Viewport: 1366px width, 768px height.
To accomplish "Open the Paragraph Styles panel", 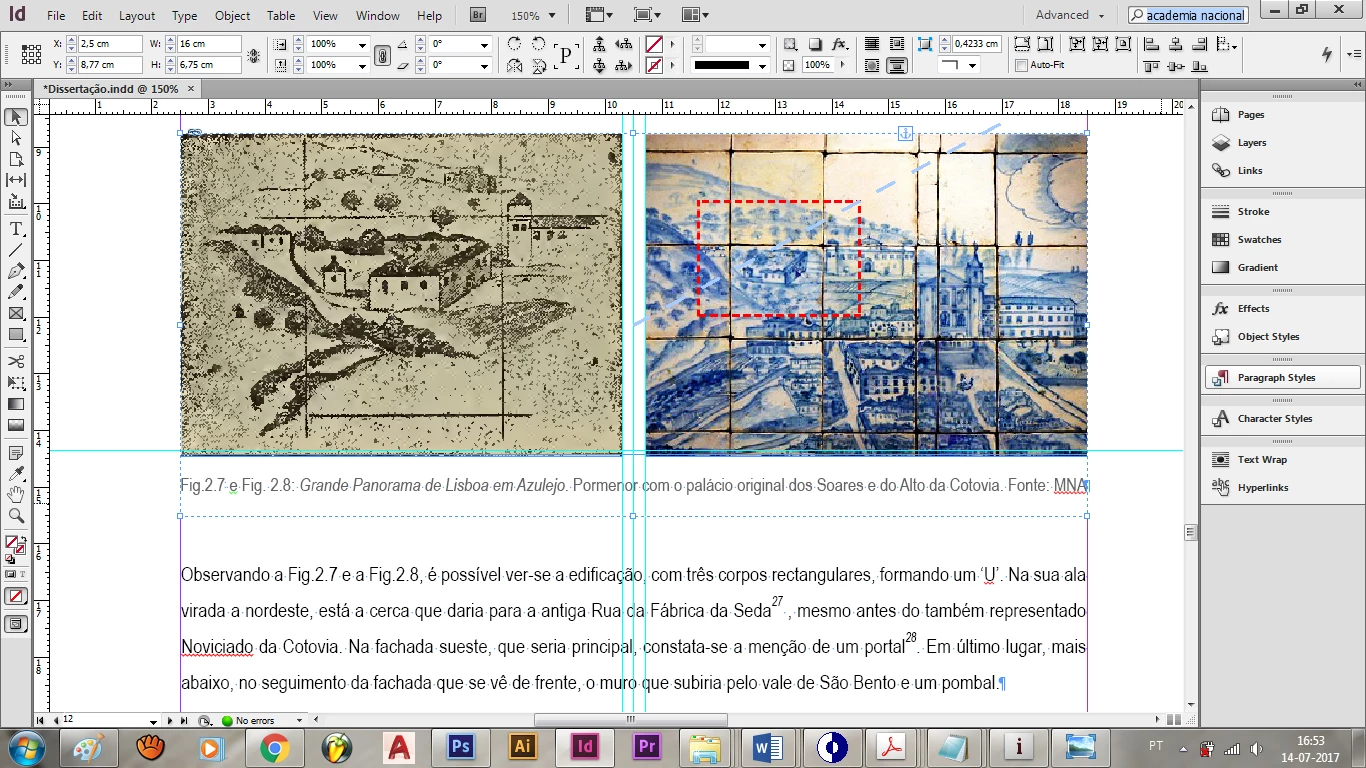I will (x=1282, y=378).
